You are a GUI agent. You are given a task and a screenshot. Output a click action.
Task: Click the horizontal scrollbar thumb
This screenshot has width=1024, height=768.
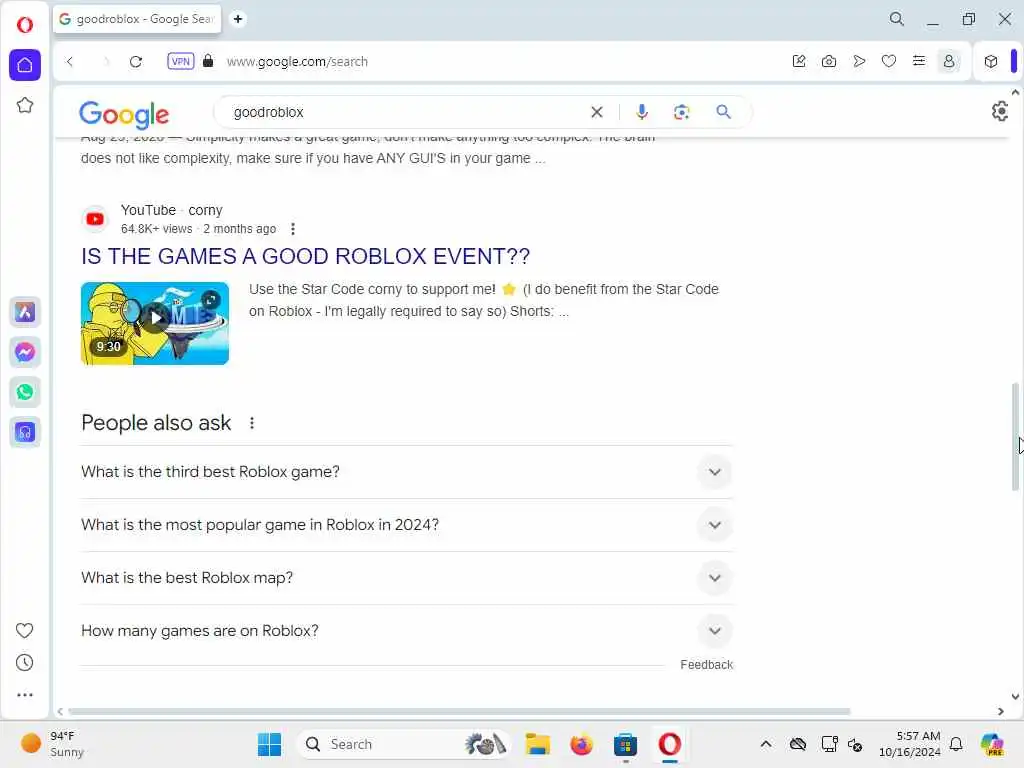pos(459,711)
